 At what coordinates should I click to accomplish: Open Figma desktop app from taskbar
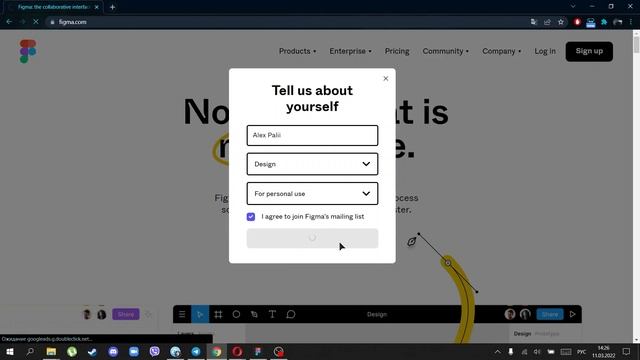[258, 351]
